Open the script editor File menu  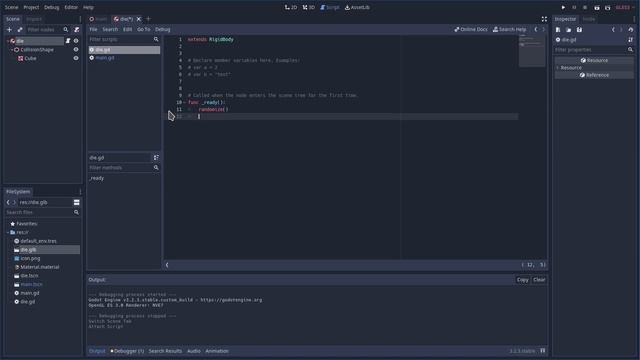tap(93, 29)
